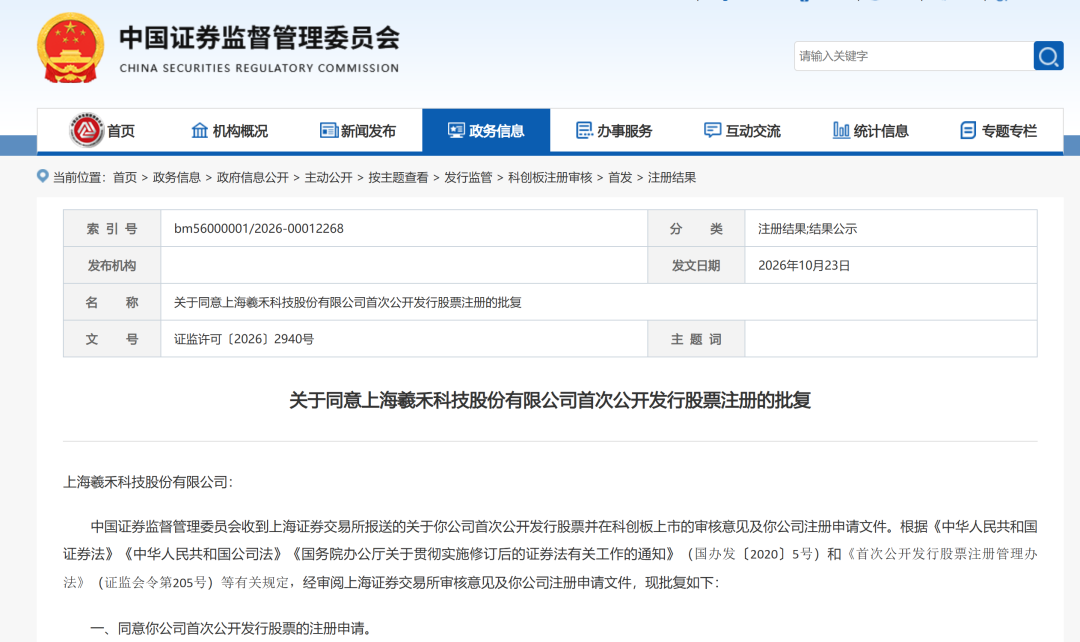Follow the 首页 breadcrumb link
Image resolution: width=1080 pixels, height=642 pixels.
click(x=125, y=178)
